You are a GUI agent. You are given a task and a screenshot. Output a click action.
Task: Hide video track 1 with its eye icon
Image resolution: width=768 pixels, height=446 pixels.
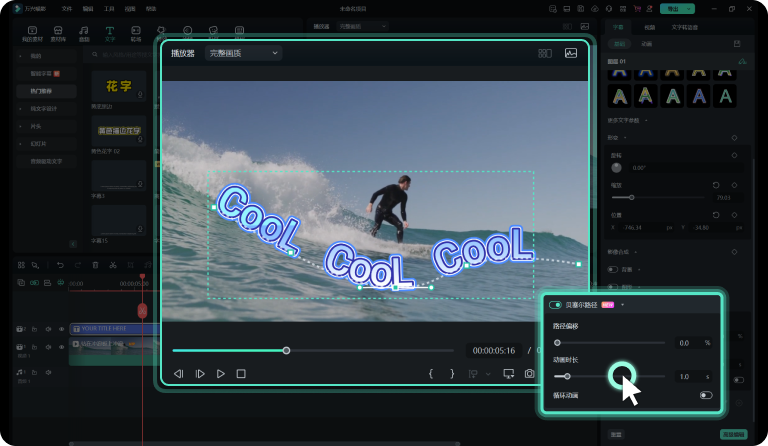[x=62, y=347]
